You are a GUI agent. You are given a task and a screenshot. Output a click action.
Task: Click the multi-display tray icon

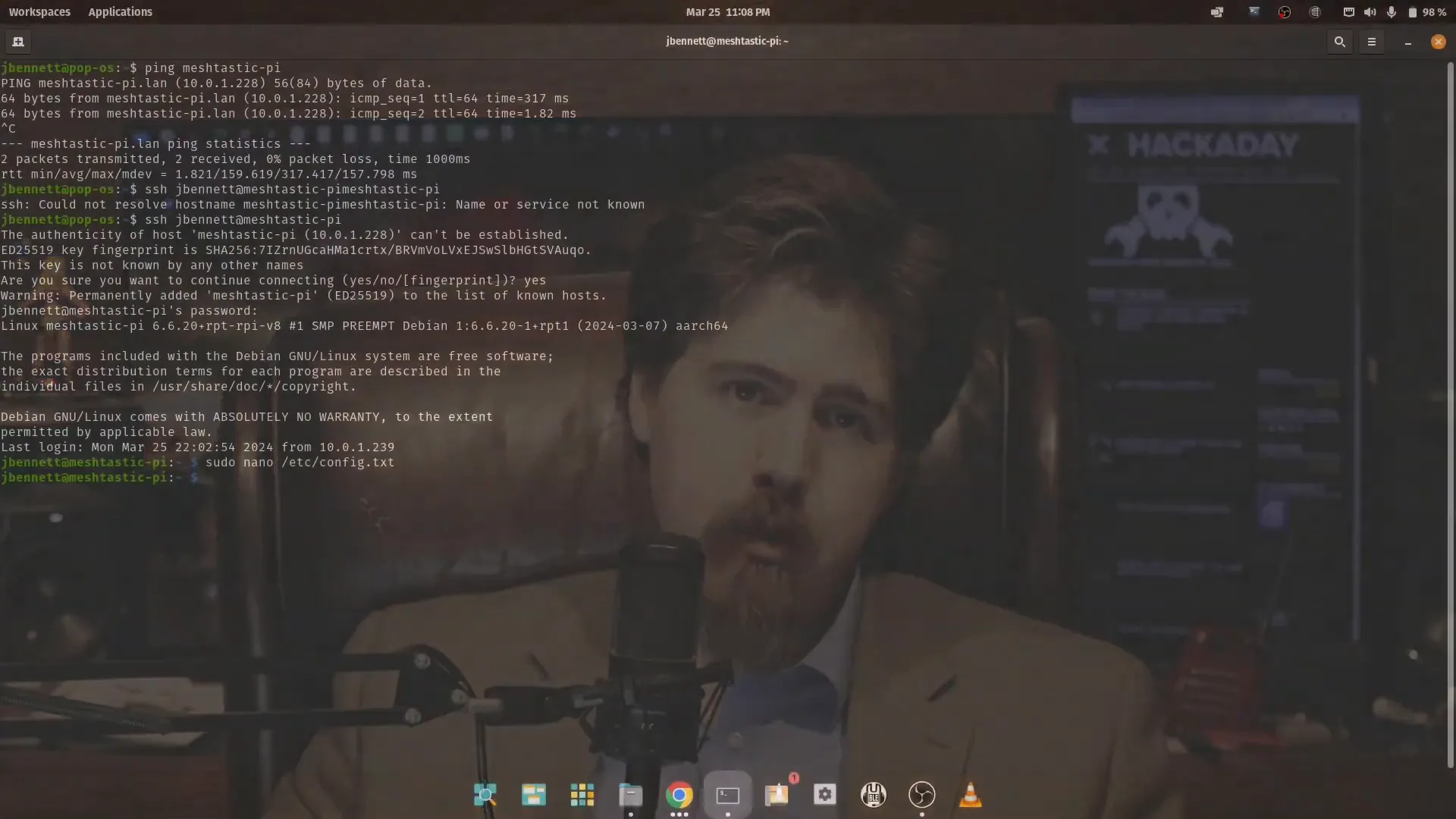click(x=1217, y=12)
